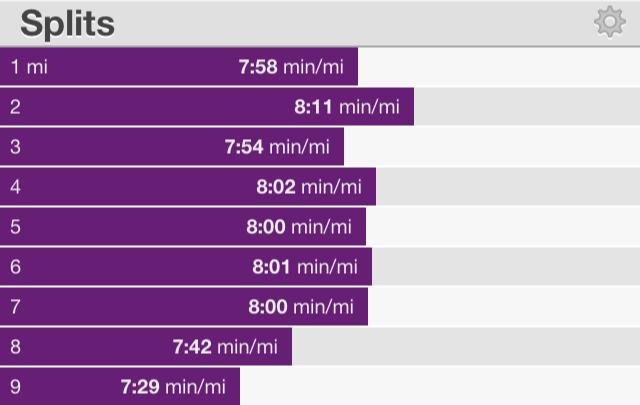Select the mile 4 split bar
Viewport: 640px width, 405px height.
(188, 187)
